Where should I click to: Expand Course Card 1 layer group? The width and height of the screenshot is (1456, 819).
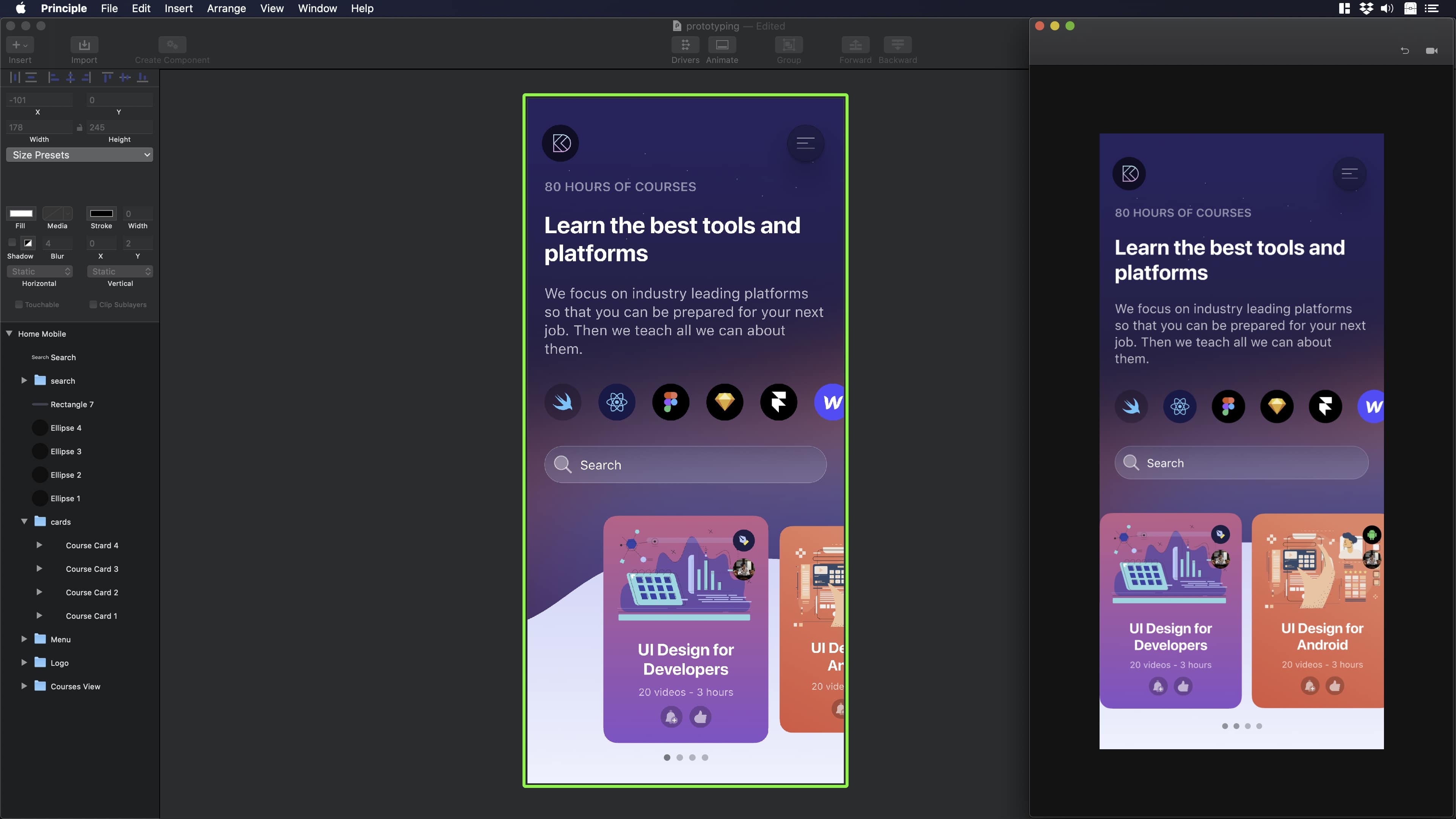point(38,615)
